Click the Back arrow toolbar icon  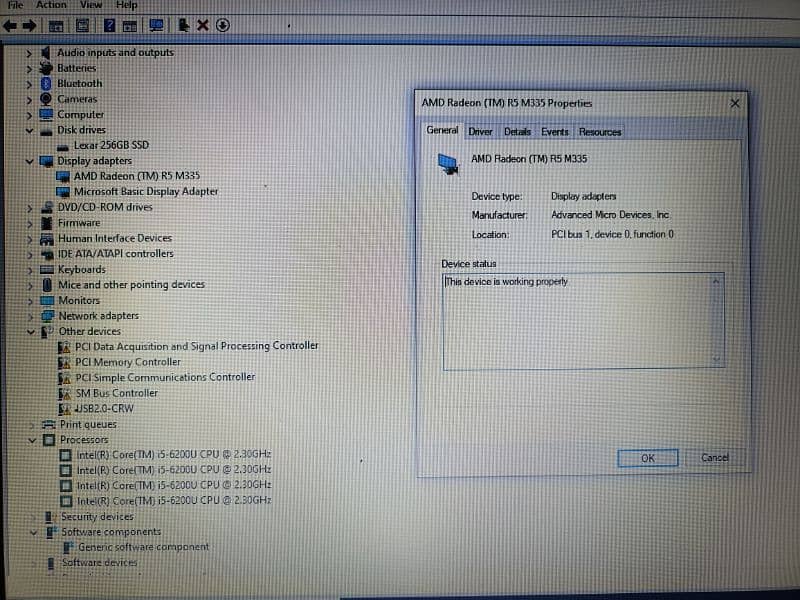point(10,25)
